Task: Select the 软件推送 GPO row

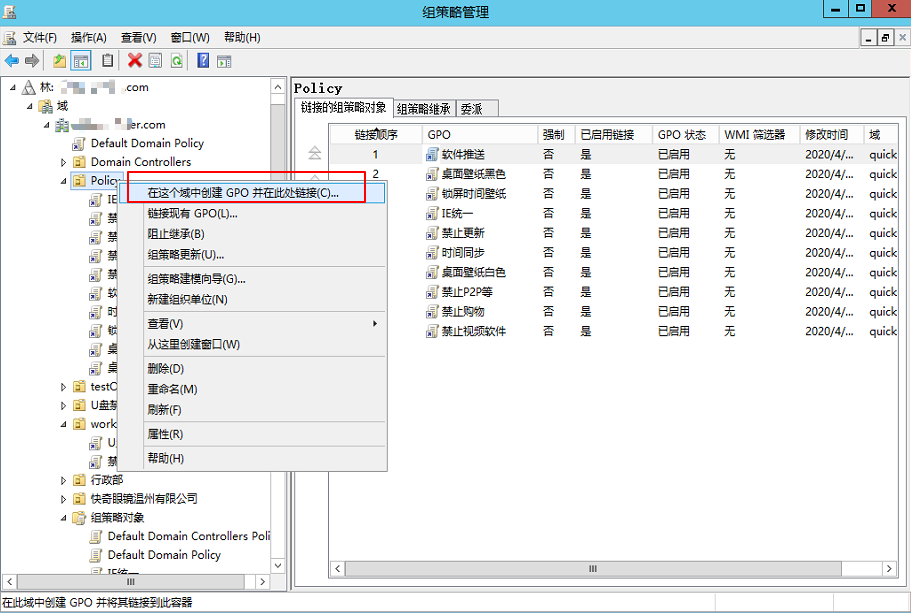Action: (463, 154)
